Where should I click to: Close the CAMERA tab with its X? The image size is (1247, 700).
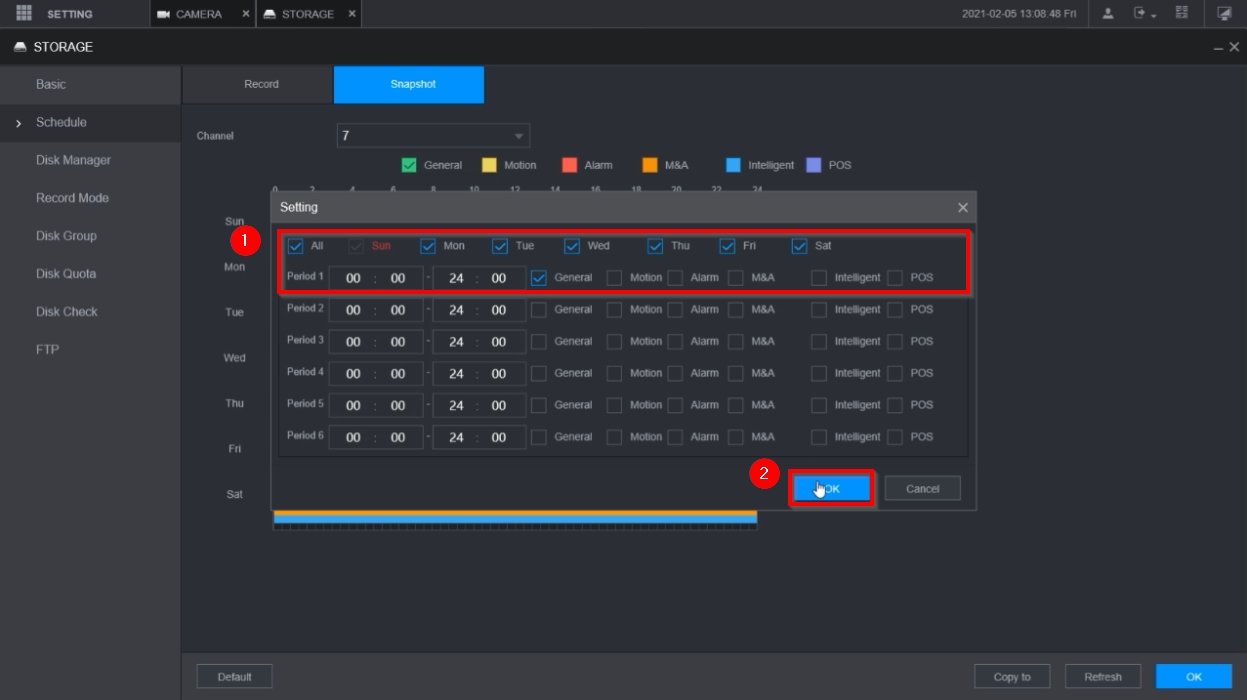pyautogui.click(x=246, y=14)
